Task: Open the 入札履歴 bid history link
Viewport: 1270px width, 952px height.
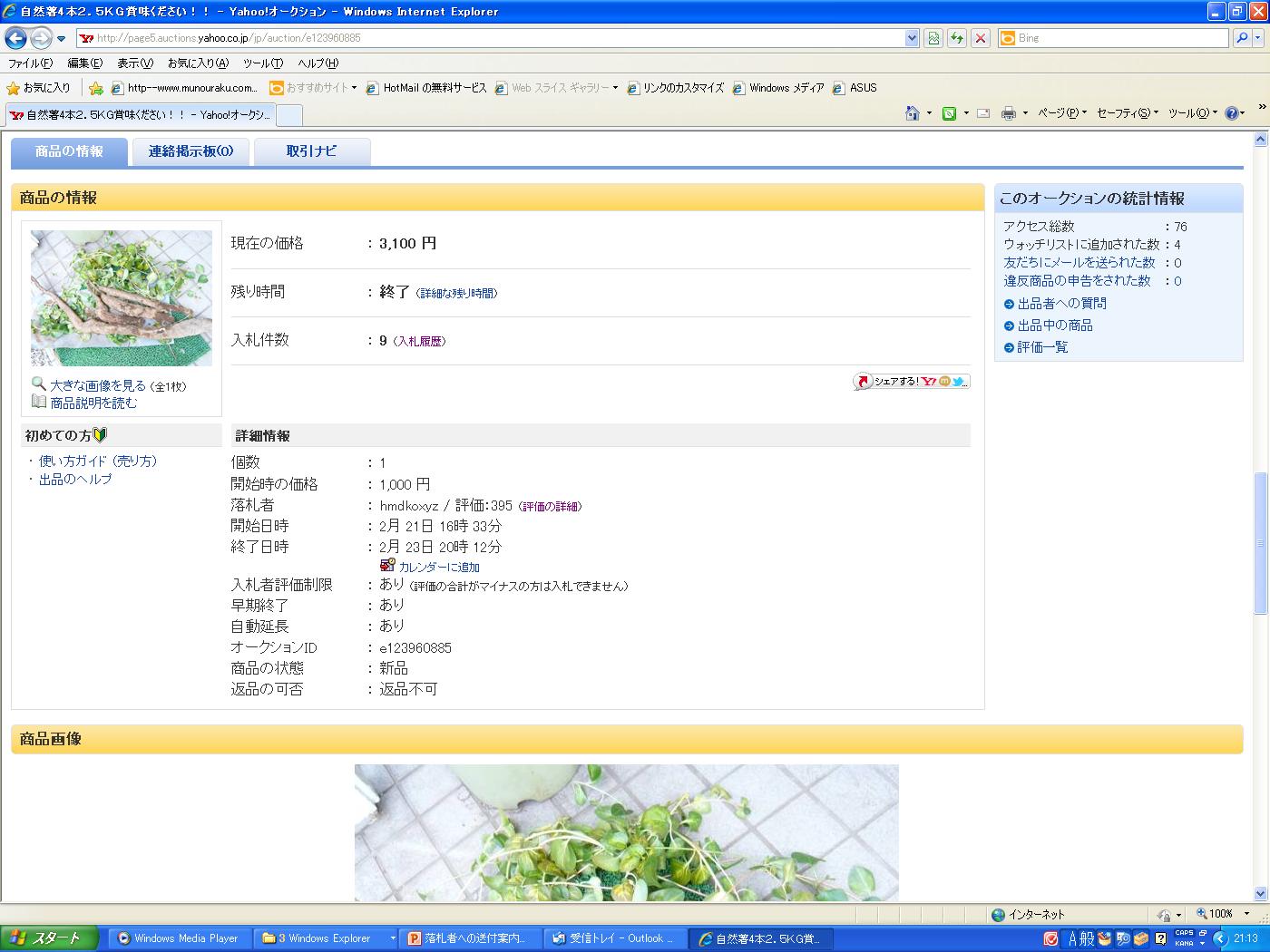Action: [419, 342]
